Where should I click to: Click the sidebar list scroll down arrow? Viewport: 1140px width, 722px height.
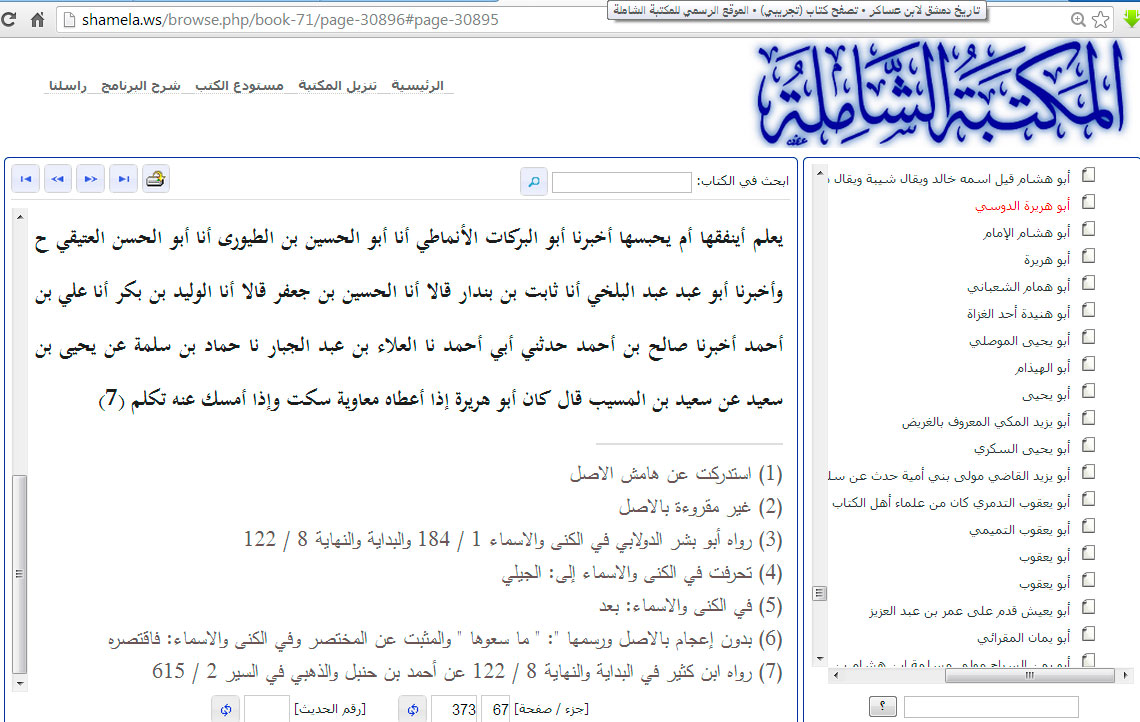coord(820,659)
